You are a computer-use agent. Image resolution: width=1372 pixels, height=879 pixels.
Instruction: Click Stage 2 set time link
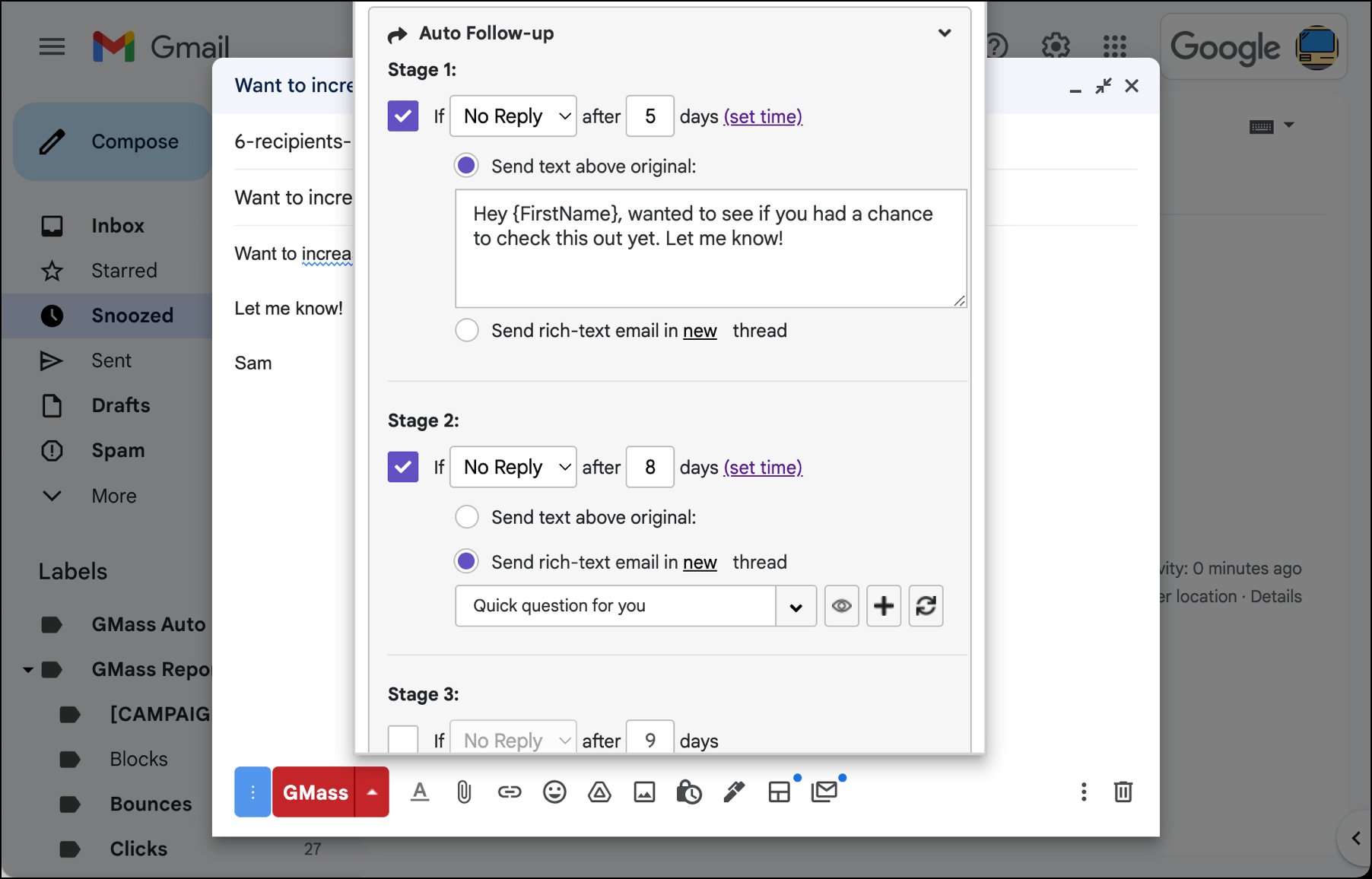pos(763,467)
